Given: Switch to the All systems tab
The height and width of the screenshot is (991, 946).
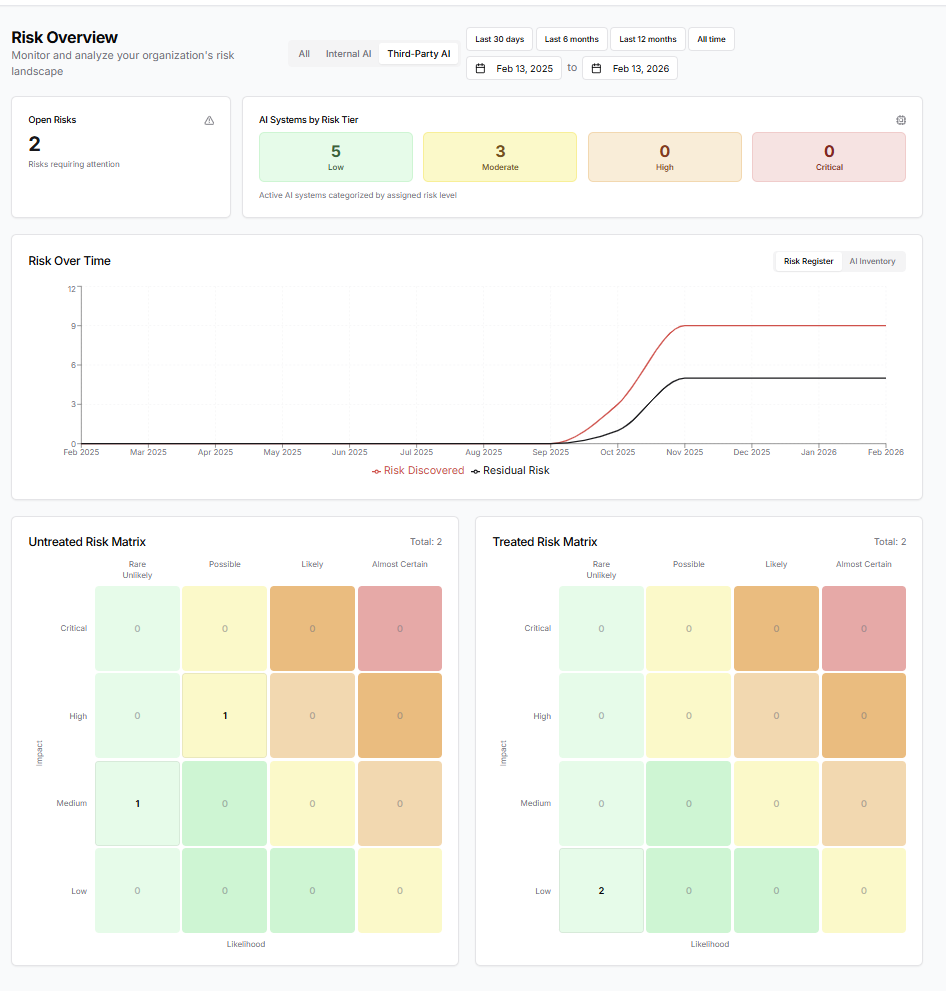Looking at the screenshot, I should click(304, 54).
